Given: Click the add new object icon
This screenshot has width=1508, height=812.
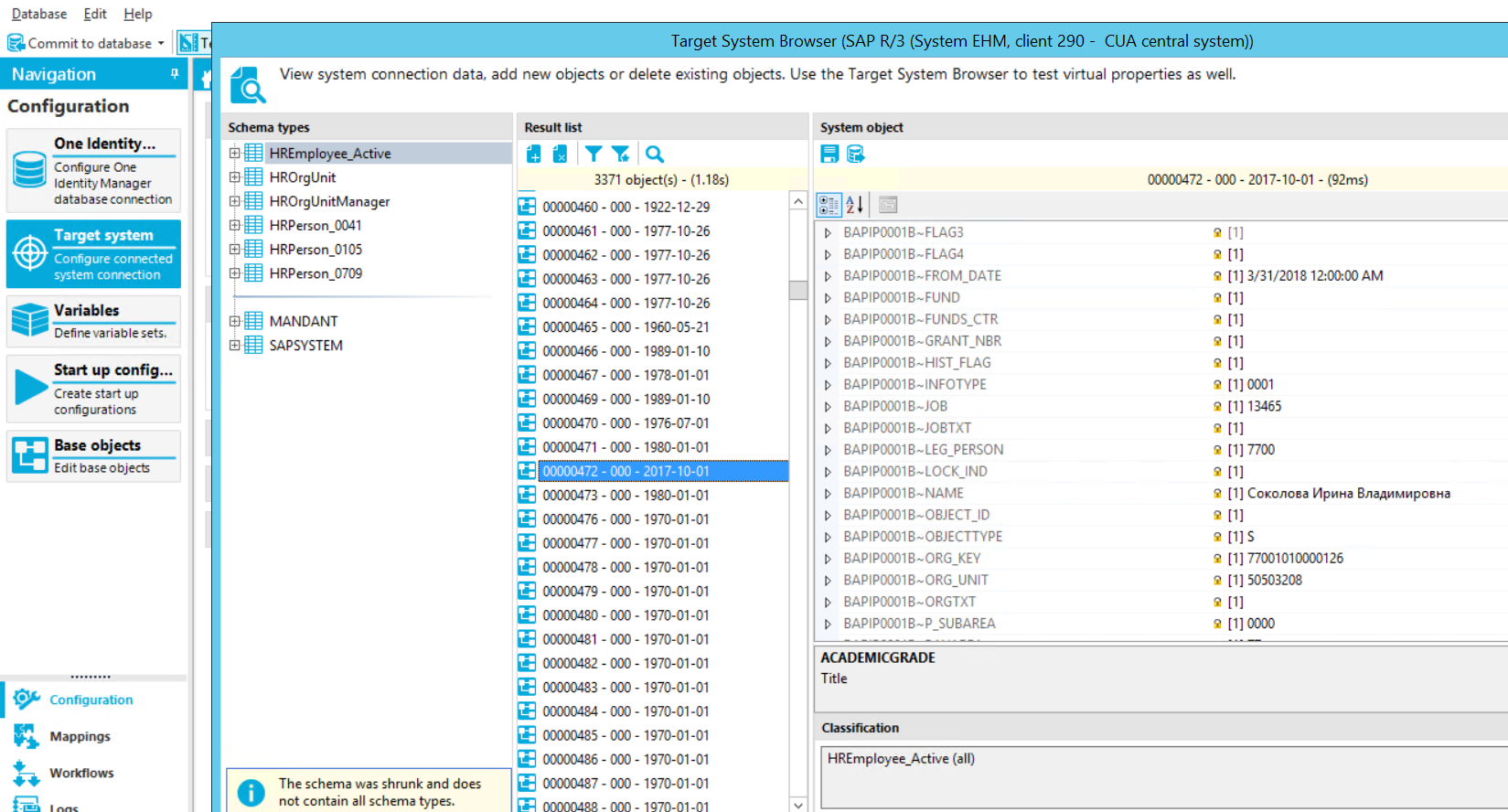Looking at the screenshot, I should coord(534,155).
